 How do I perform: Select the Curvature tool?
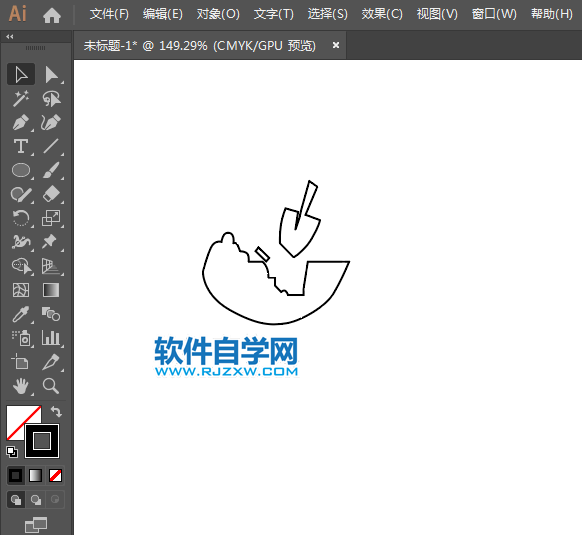51,123
